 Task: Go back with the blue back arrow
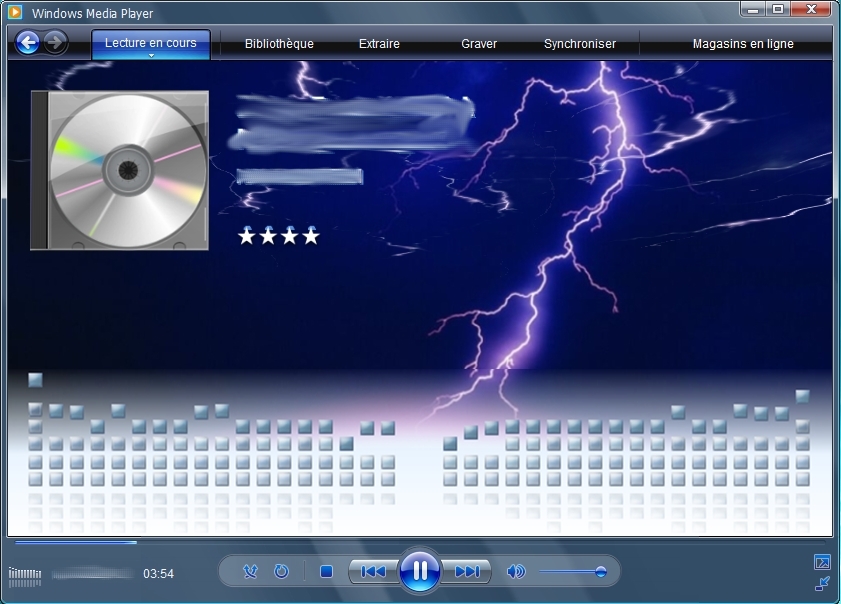tap(27, 42)
